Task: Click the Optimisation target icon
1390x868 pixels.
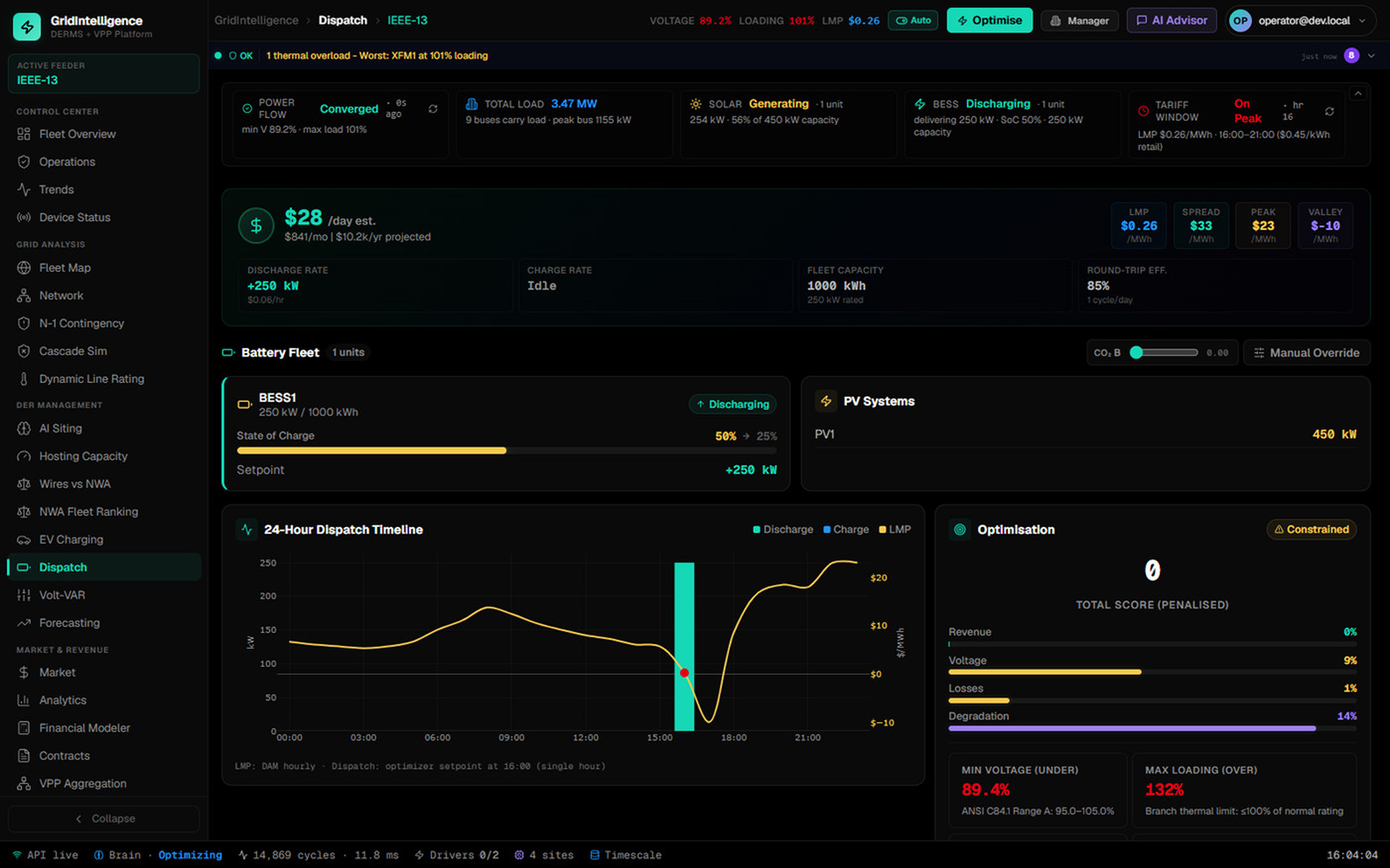Action: [960, 529]
